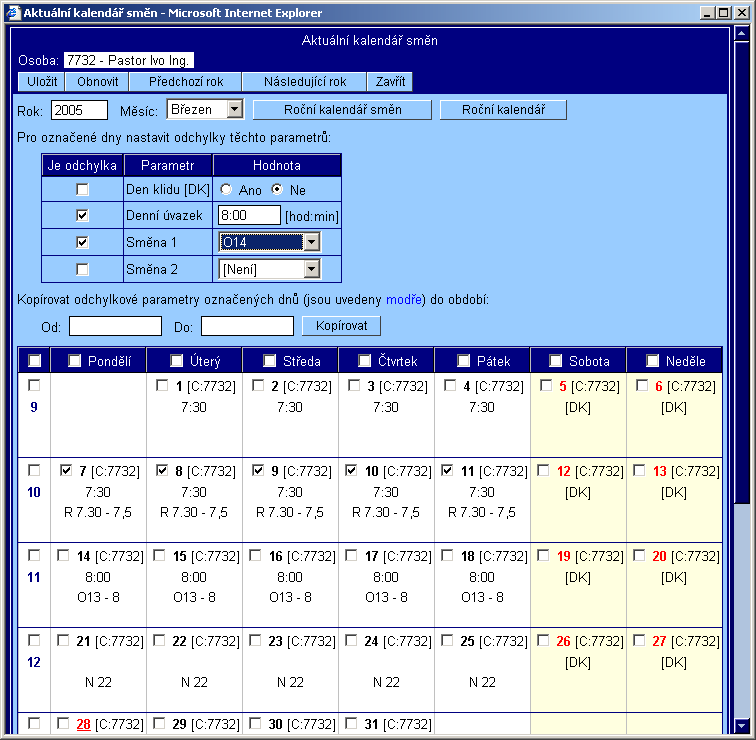Click the week number 11 label

(x=34, y=577)
